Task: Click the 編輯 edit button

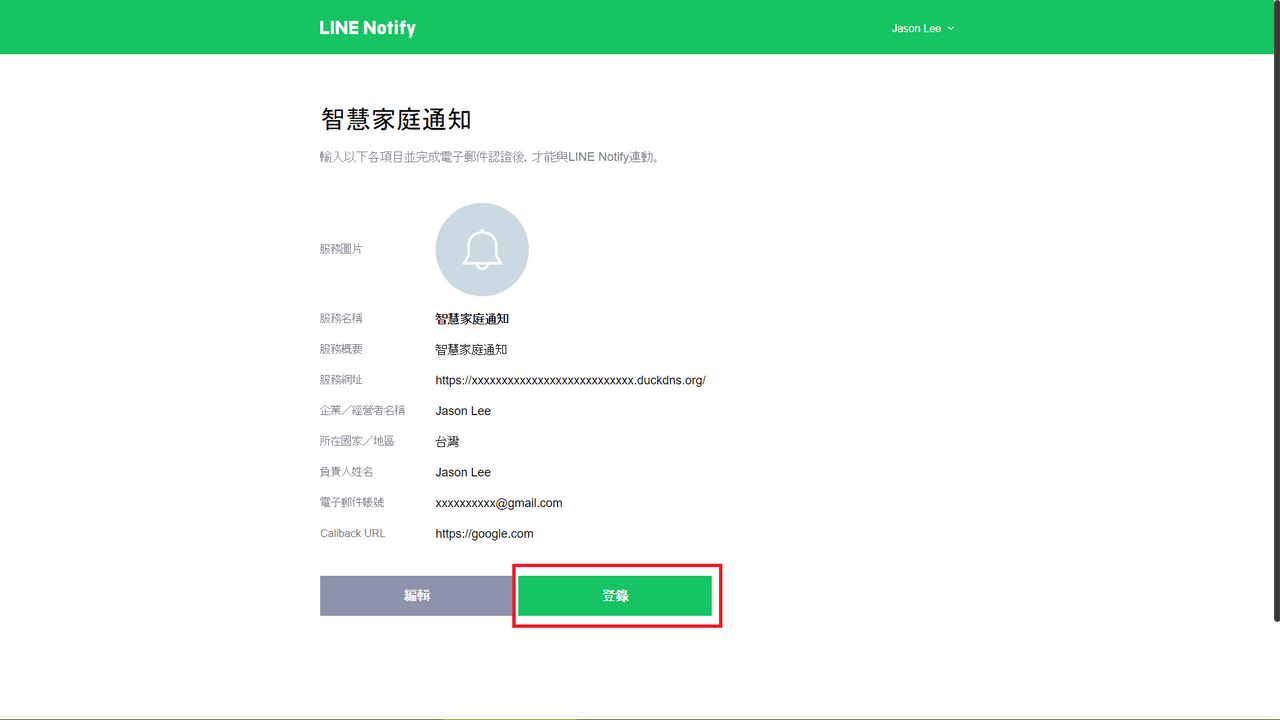Action: [416, 595]
